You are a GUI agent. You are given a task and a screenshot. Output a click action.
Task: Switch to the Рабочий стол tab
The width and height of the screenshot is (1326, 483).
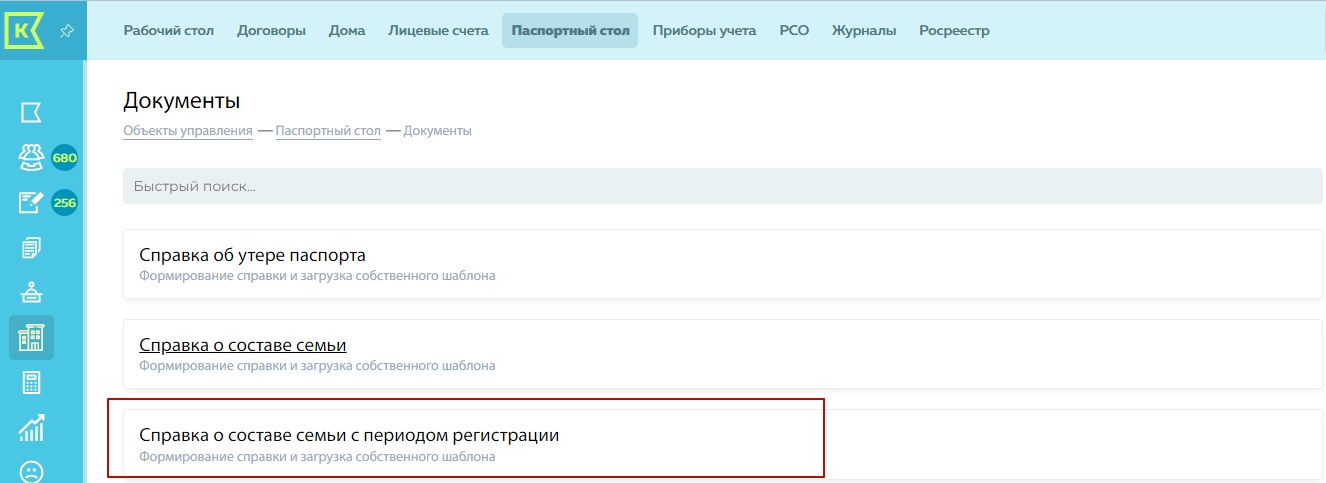[x=169, y=31]
